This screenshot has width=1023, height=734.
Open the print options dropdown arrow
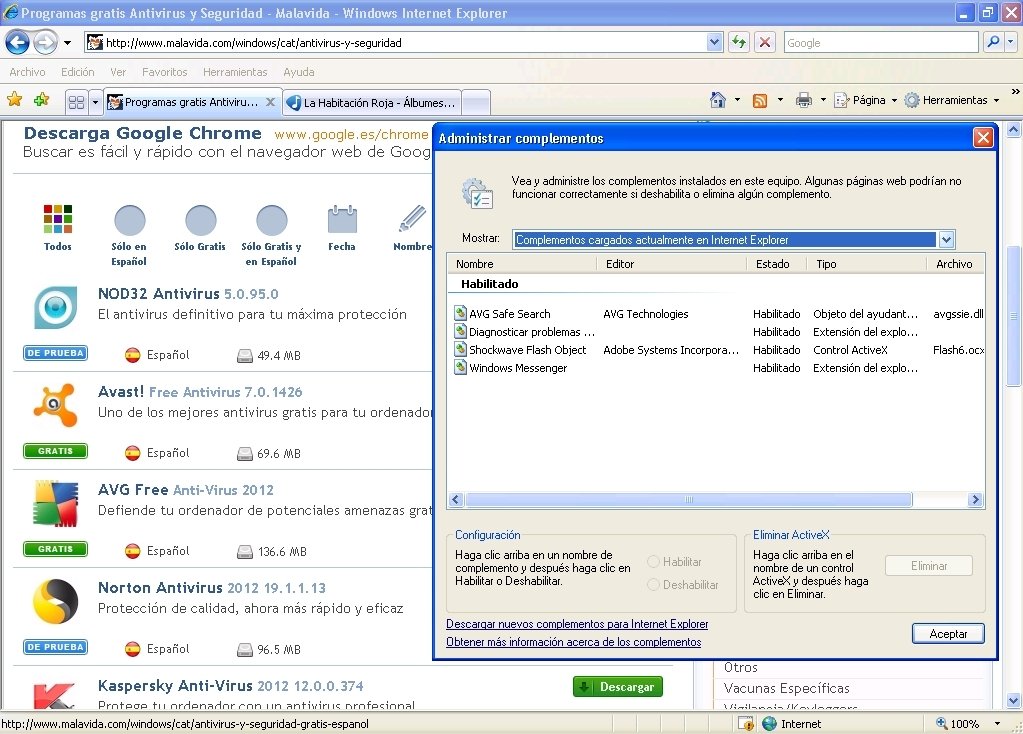pyautogui.click(x=823, y=100)
